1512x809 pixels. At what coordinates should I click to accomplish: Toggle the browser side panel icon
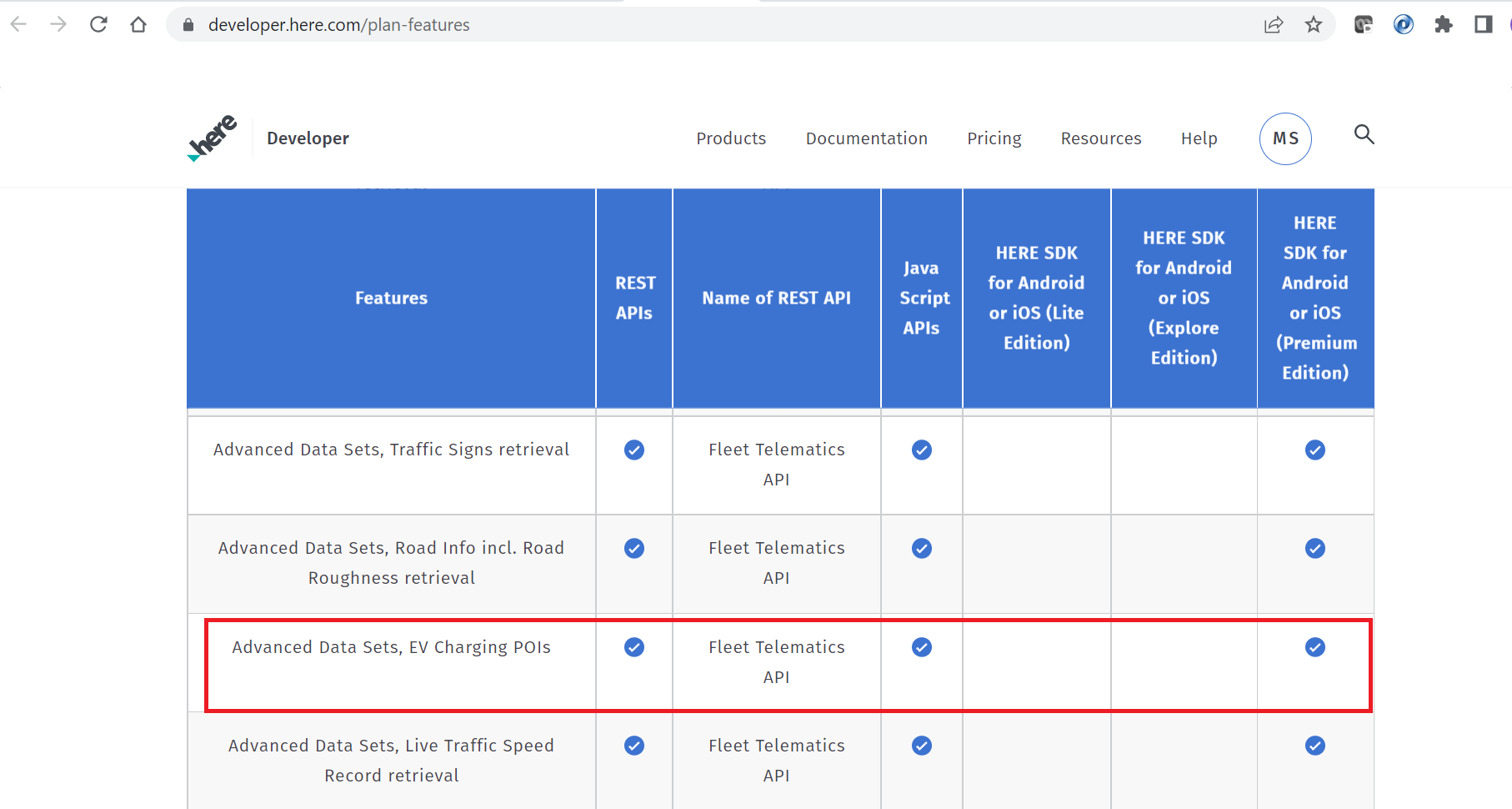click(x=1484, y=25)
